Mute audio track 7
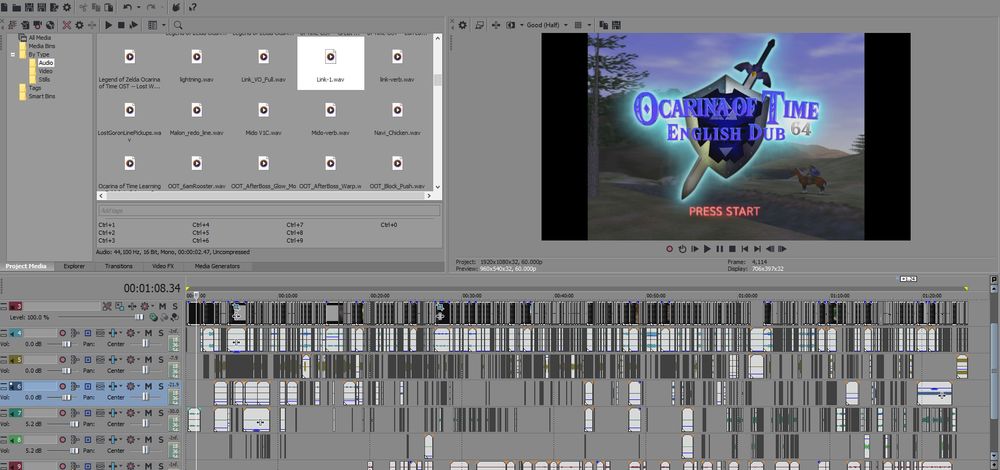The height and width of the screenshot is (470, 1000). (149, 413)
